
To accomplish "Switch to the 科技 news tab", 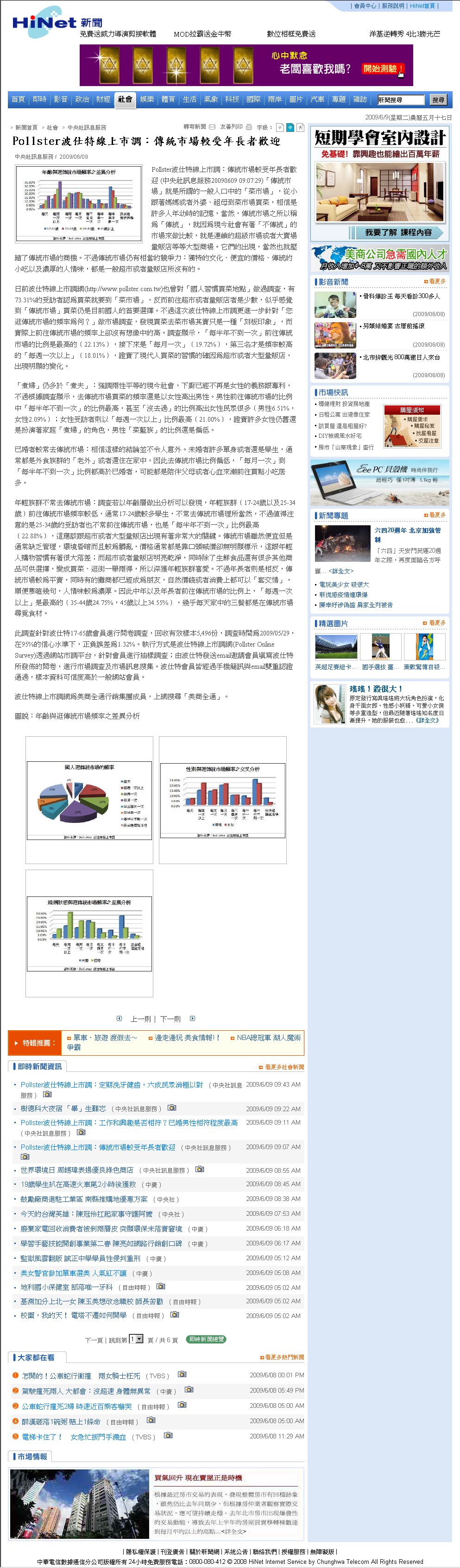I will [232, 99].
